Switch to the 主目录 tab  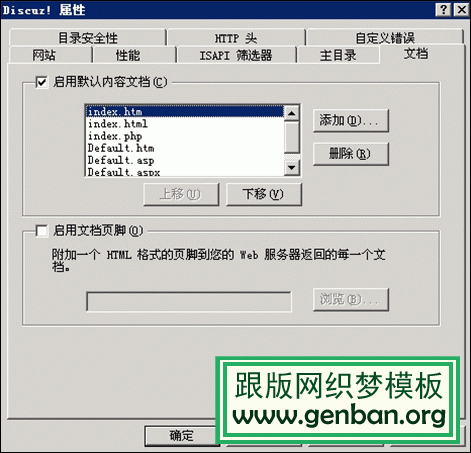(x=338, y=55)
